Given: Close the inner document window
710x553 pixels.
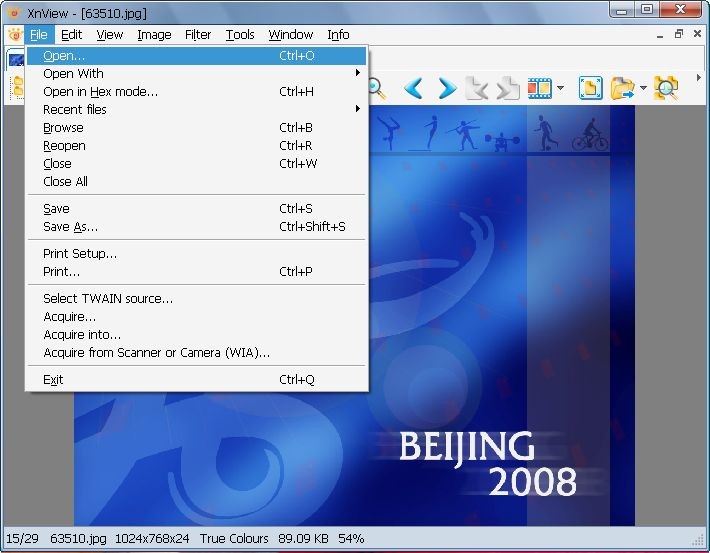Looking at the screenshot, I should point(697,34).
